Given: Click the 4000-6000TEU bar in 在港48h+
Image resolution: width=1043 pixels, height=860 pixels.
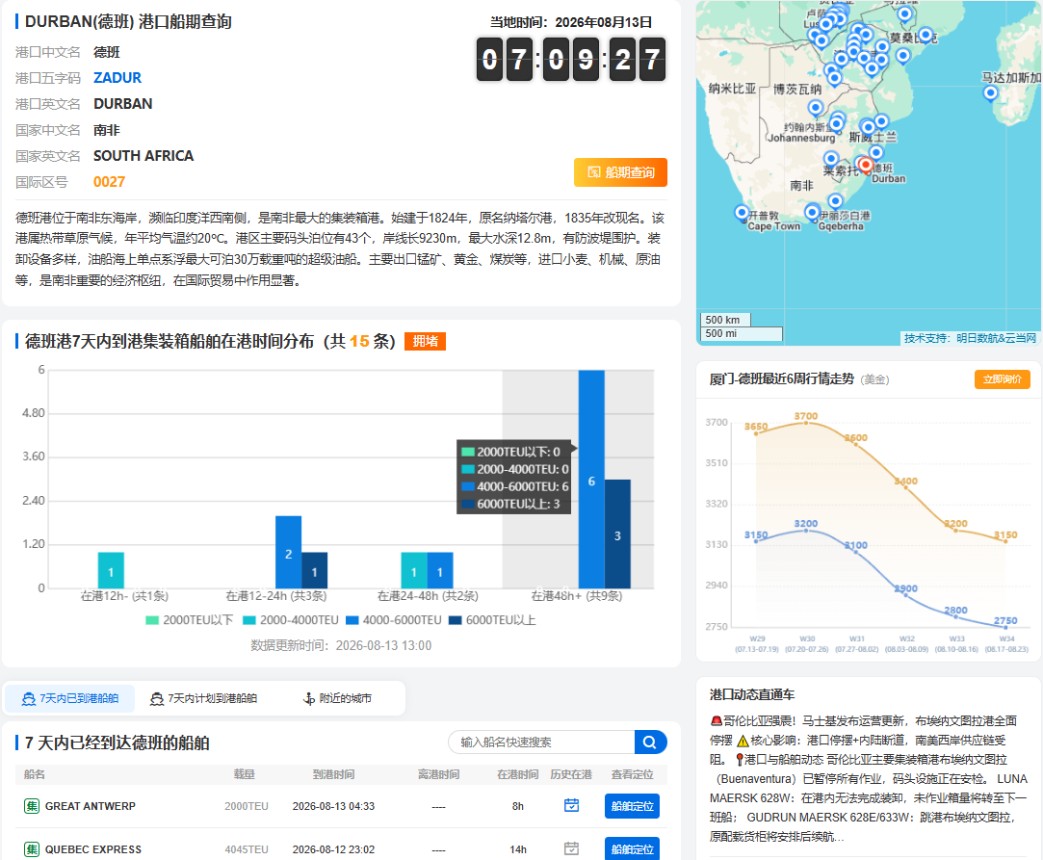Looking at the screenshot, I should pos(591,479).
